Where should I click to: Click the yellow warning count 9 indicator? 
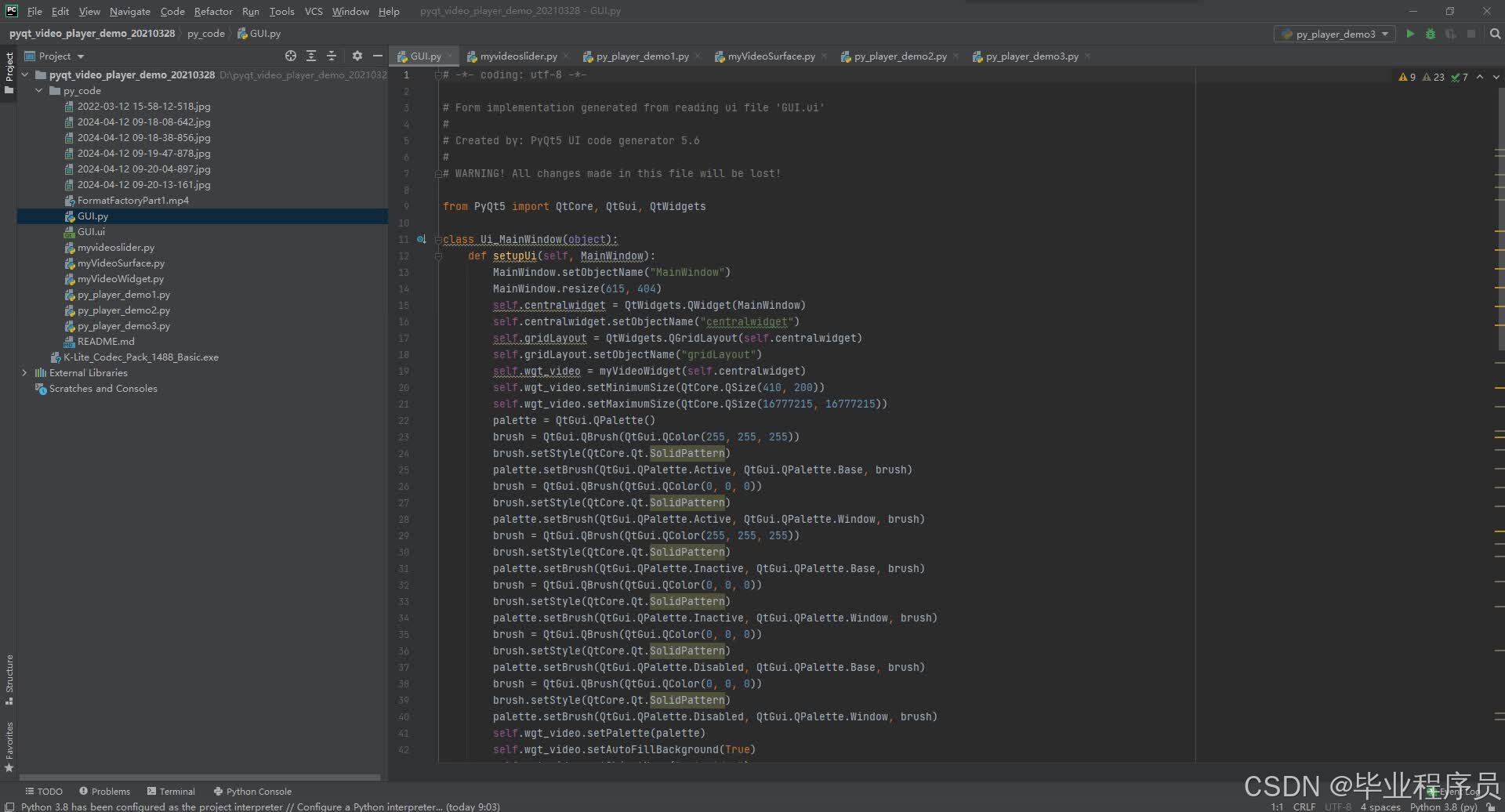pos(1407,77)
